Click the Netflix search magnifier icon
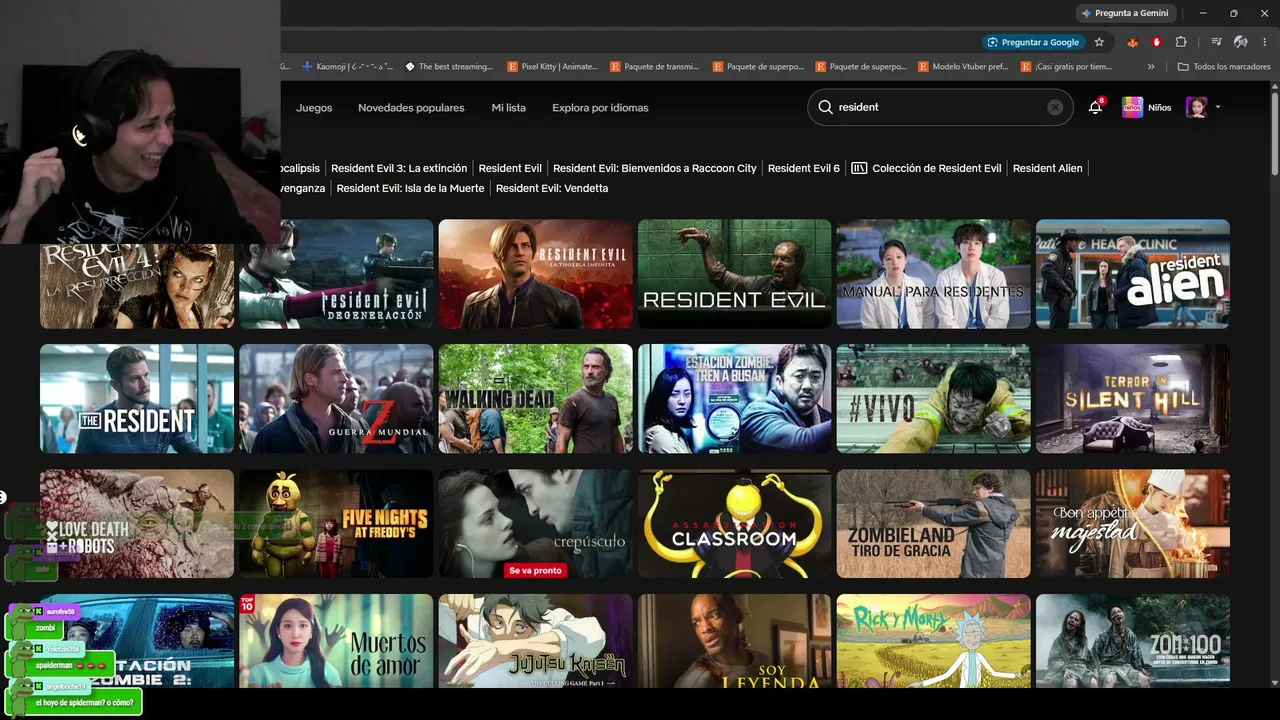 [825, 107]
